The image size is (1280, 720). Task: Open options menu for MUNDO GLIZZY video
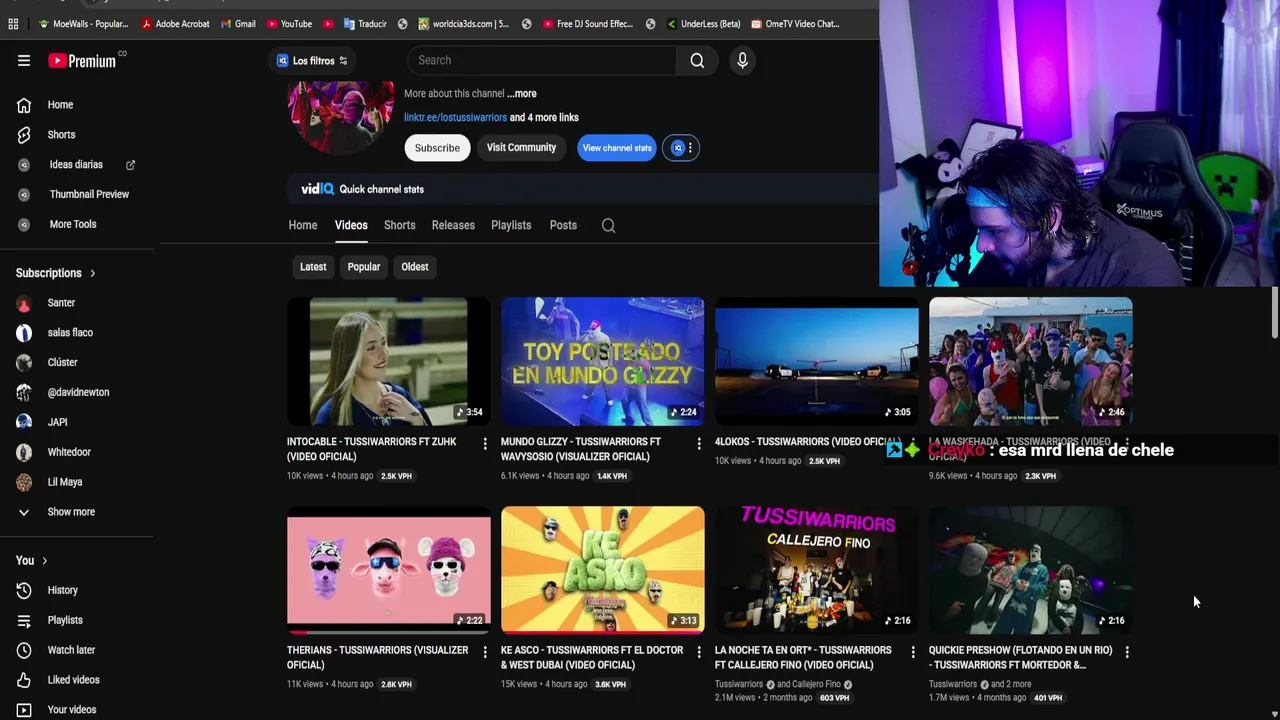(x=699, y=443)
